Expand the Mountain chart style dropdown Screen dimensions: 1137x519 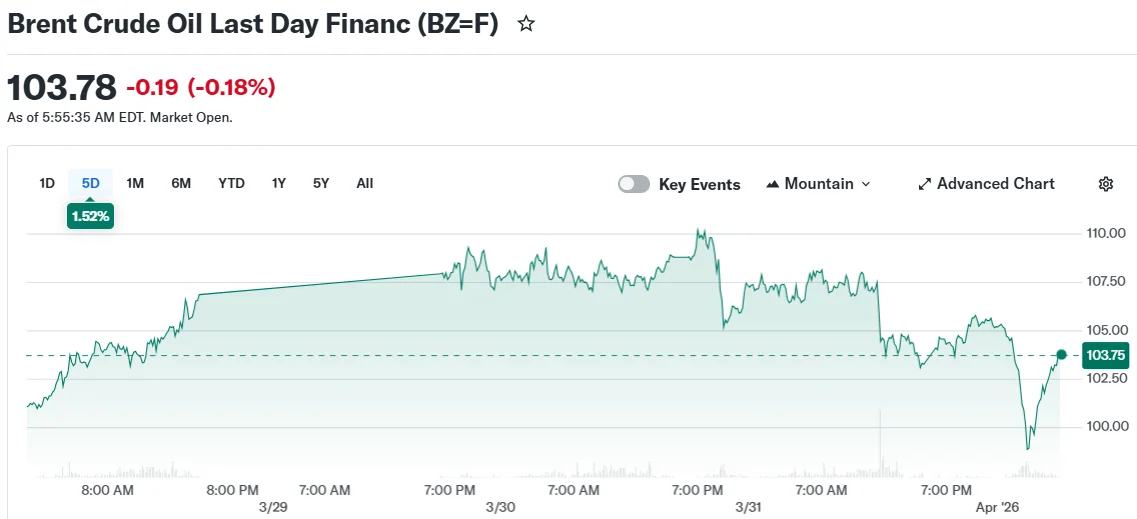click(x=866, y=184)
